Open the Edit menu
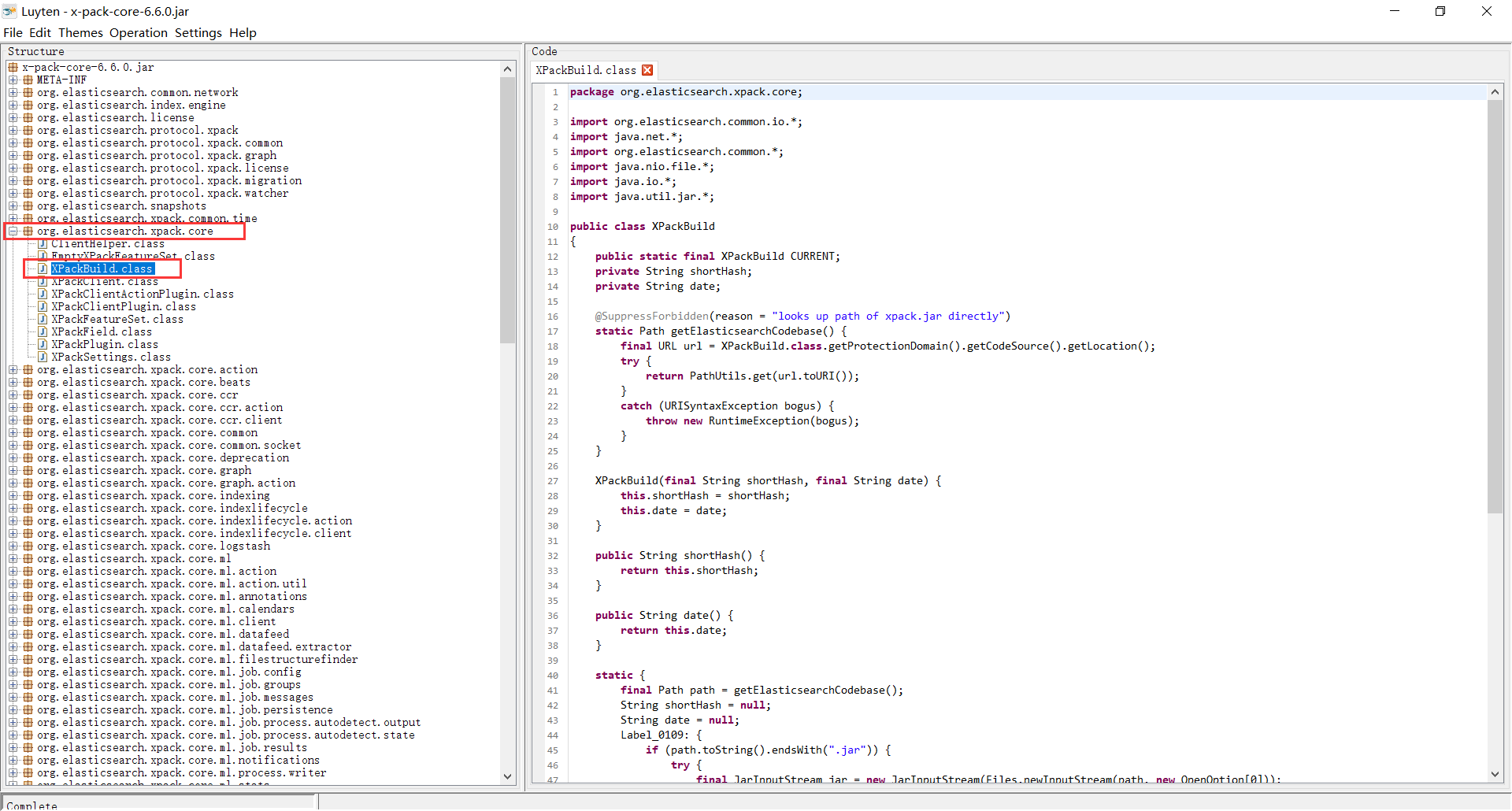The height and width of the screenshot is (811, 1512). click(x=40, y=32)
